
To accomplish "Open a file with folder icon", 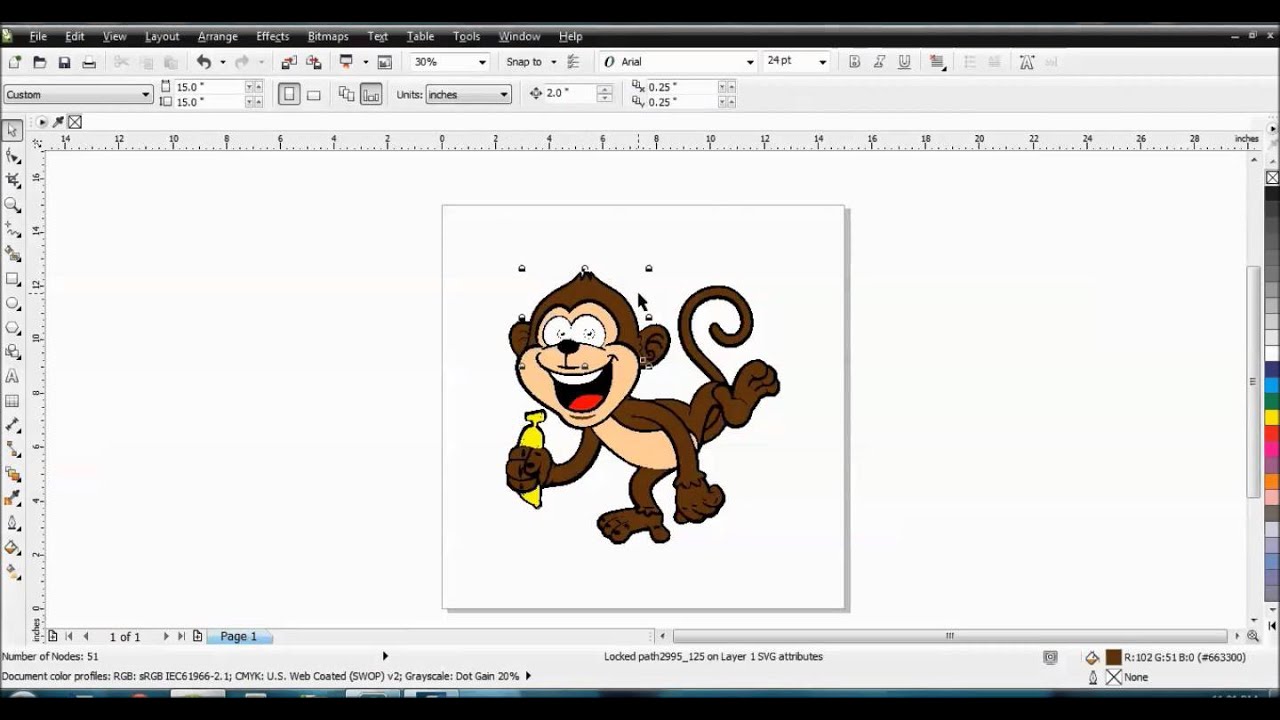I will pyautogui.click(x=40, y=62).
